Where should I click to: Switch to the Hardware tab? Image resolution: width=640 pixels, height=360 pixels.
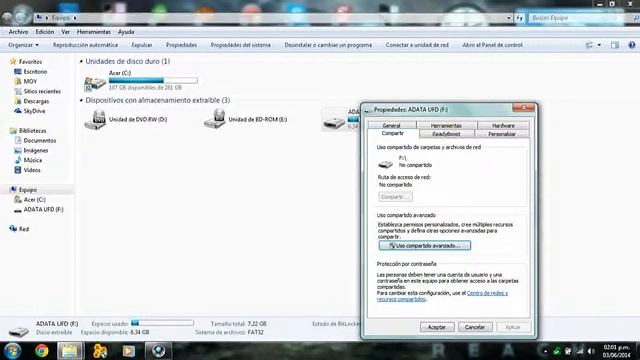[x=503, y=125]
